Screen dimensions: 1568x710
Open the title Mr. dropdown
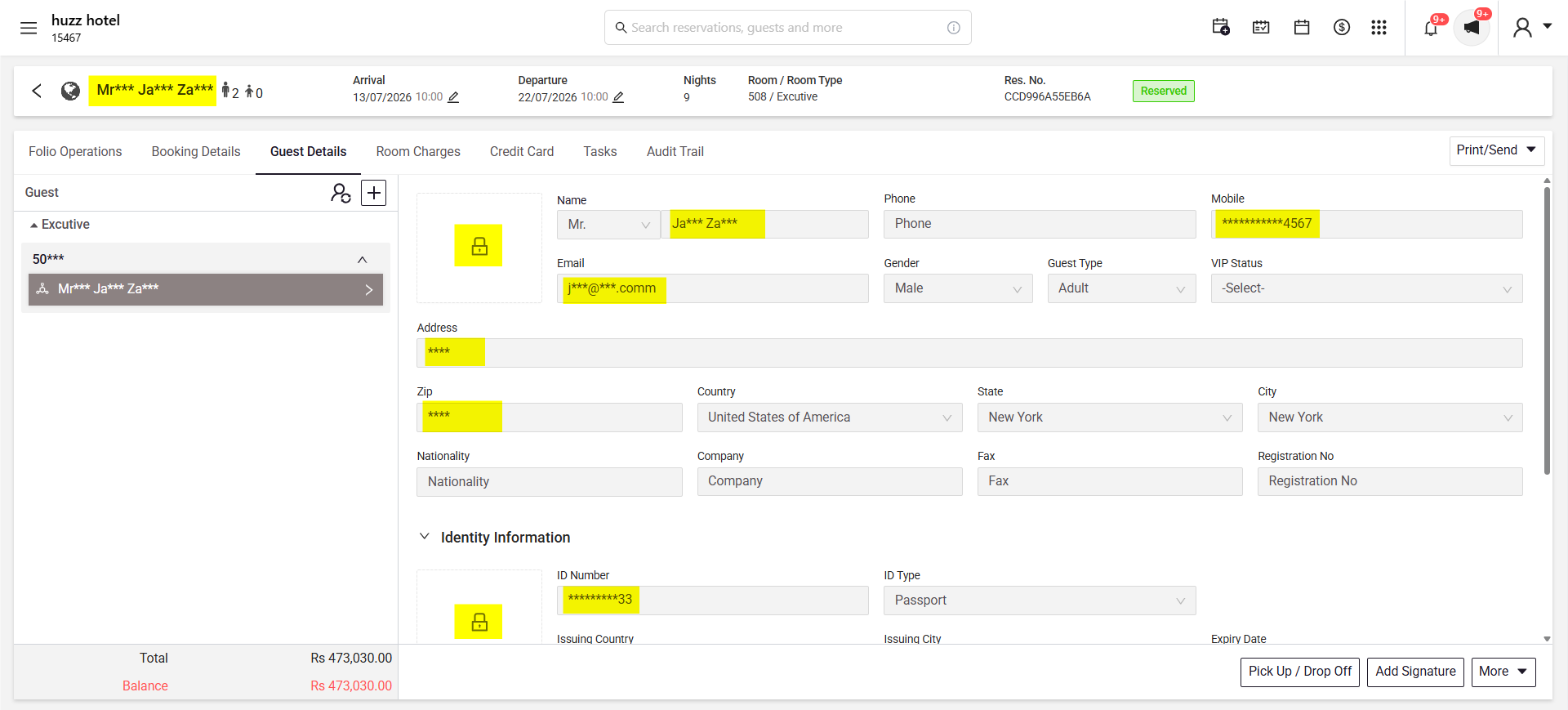[608, 225]
